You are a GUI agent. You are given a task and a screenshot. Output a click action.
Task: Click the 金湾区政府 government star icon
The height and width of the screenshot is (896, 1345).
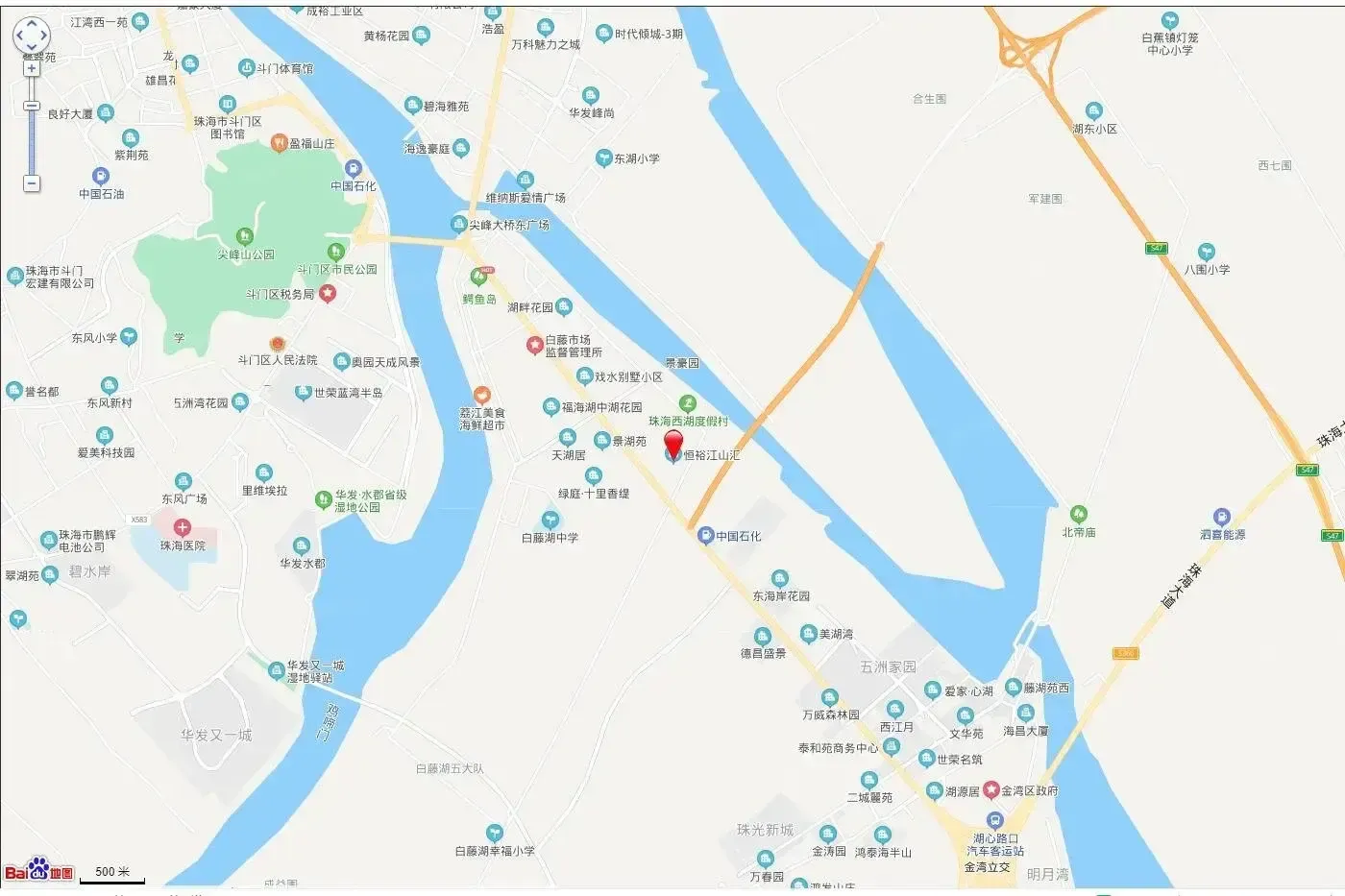click(x=990, y=789)
